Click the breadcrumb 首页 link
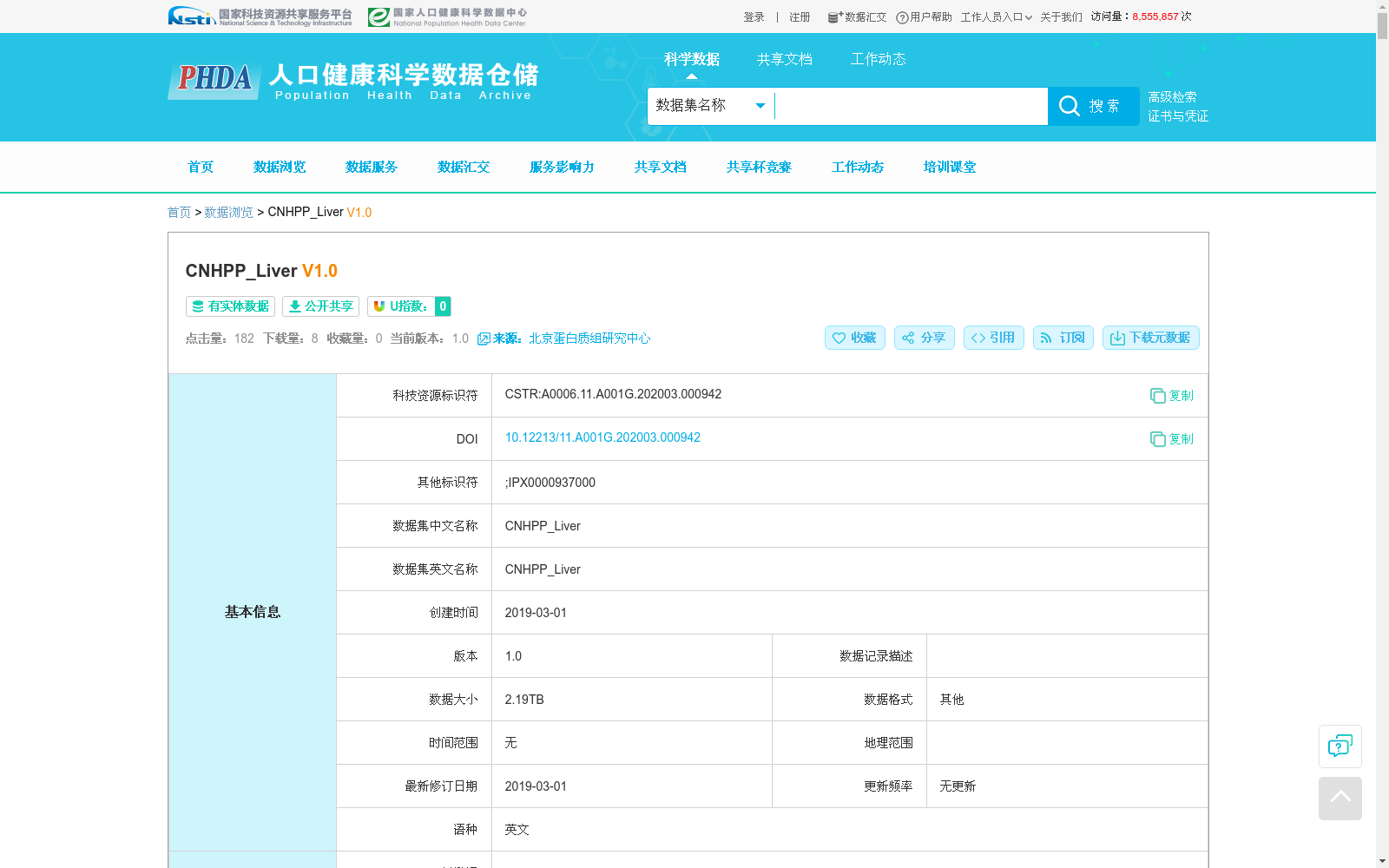Viewport: 1389px width, 868px height. pos(179,212)
